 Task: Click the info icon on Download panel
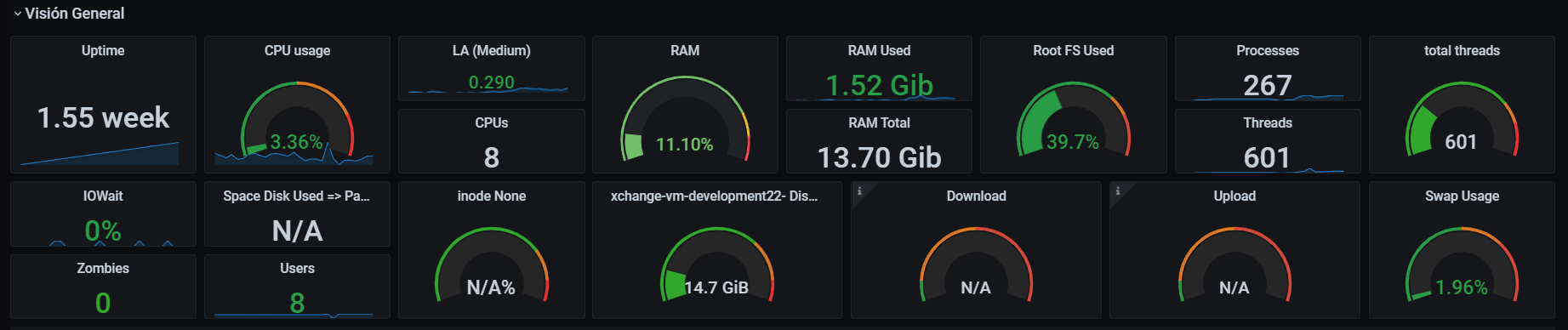click(x=859, y=191)
